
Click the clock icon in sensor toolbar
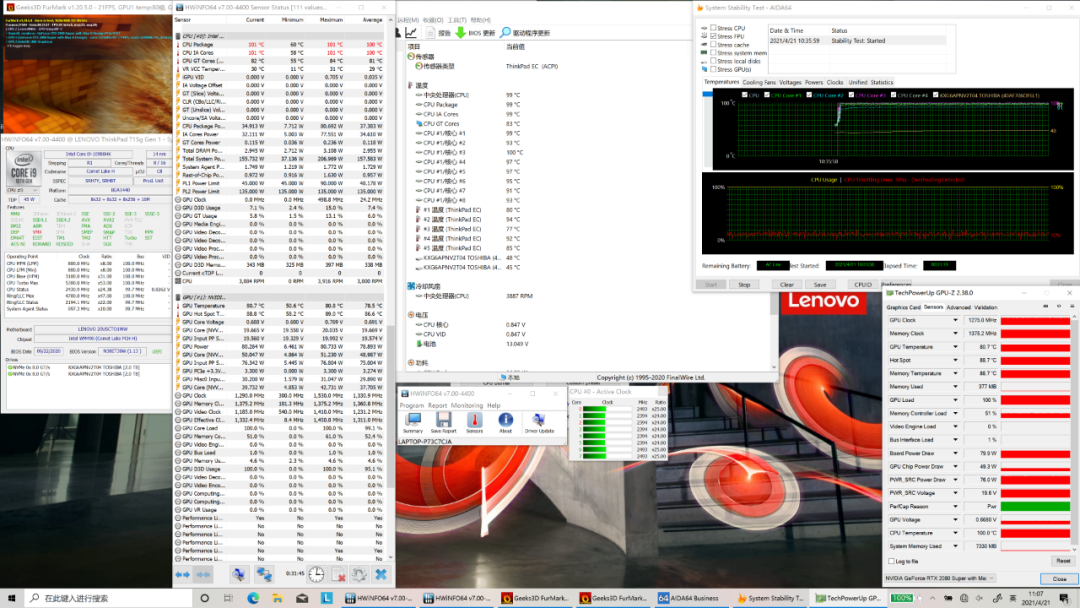coord(316,574)
